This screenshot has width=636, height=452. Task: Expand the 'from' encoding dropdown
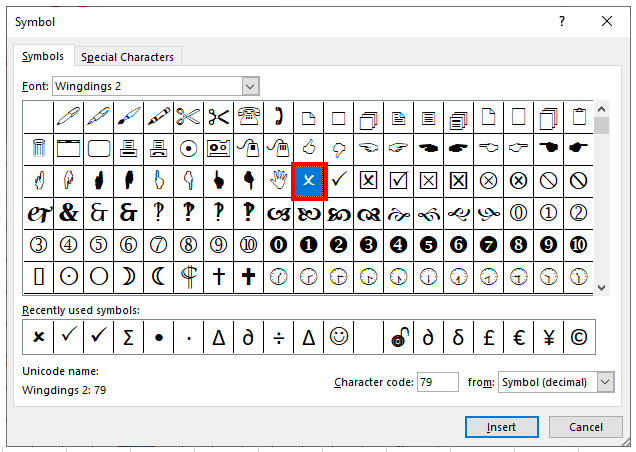point(605,382)
